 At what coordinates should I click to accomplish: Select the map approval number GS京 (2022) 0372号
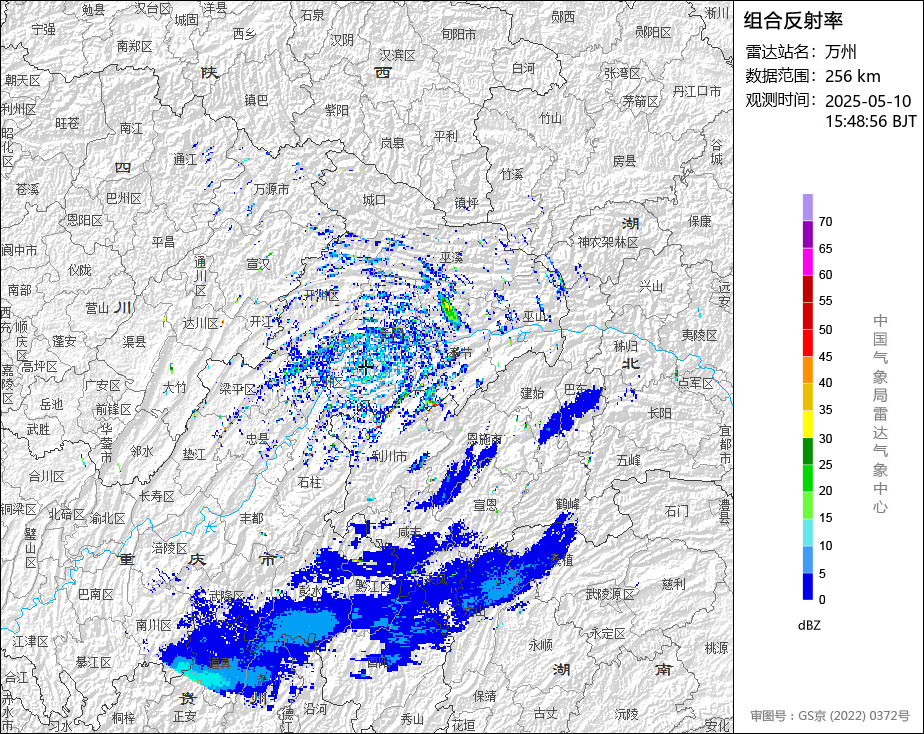853,716
